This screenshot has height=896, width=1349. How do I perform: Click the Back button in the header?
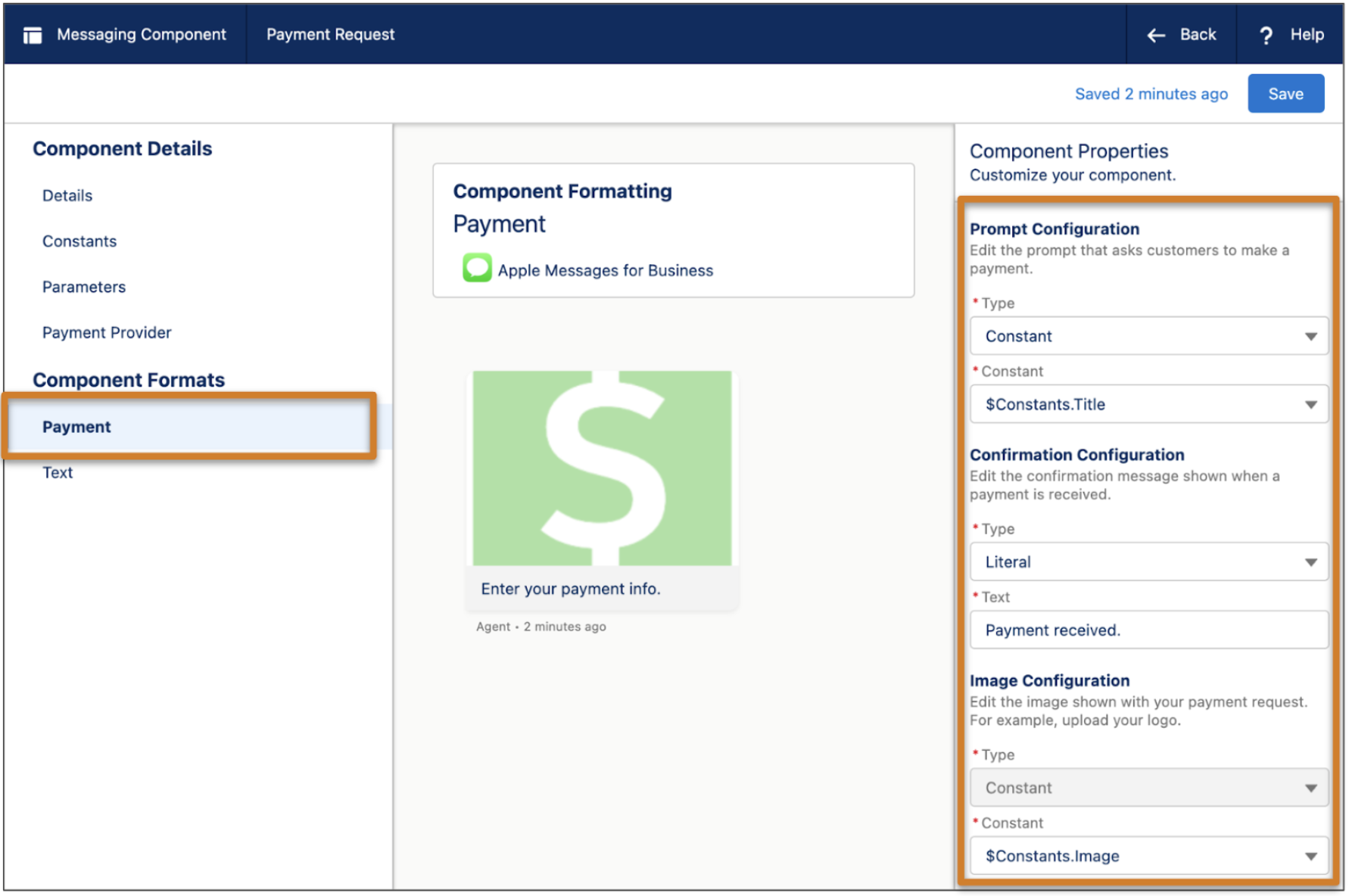coord(1197,34)
